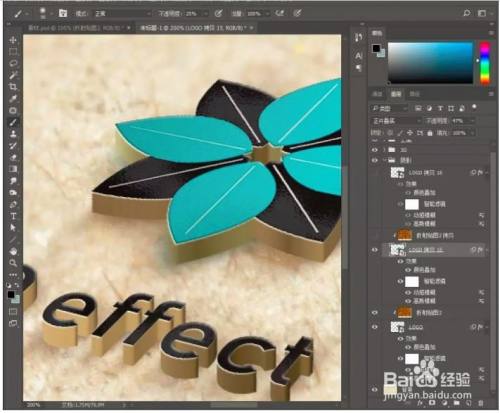This screenshot has height=413, width=500.
Task: Click smart filter mask thumbnail of LOGO copy 10
Action: (x=412, y=204)
